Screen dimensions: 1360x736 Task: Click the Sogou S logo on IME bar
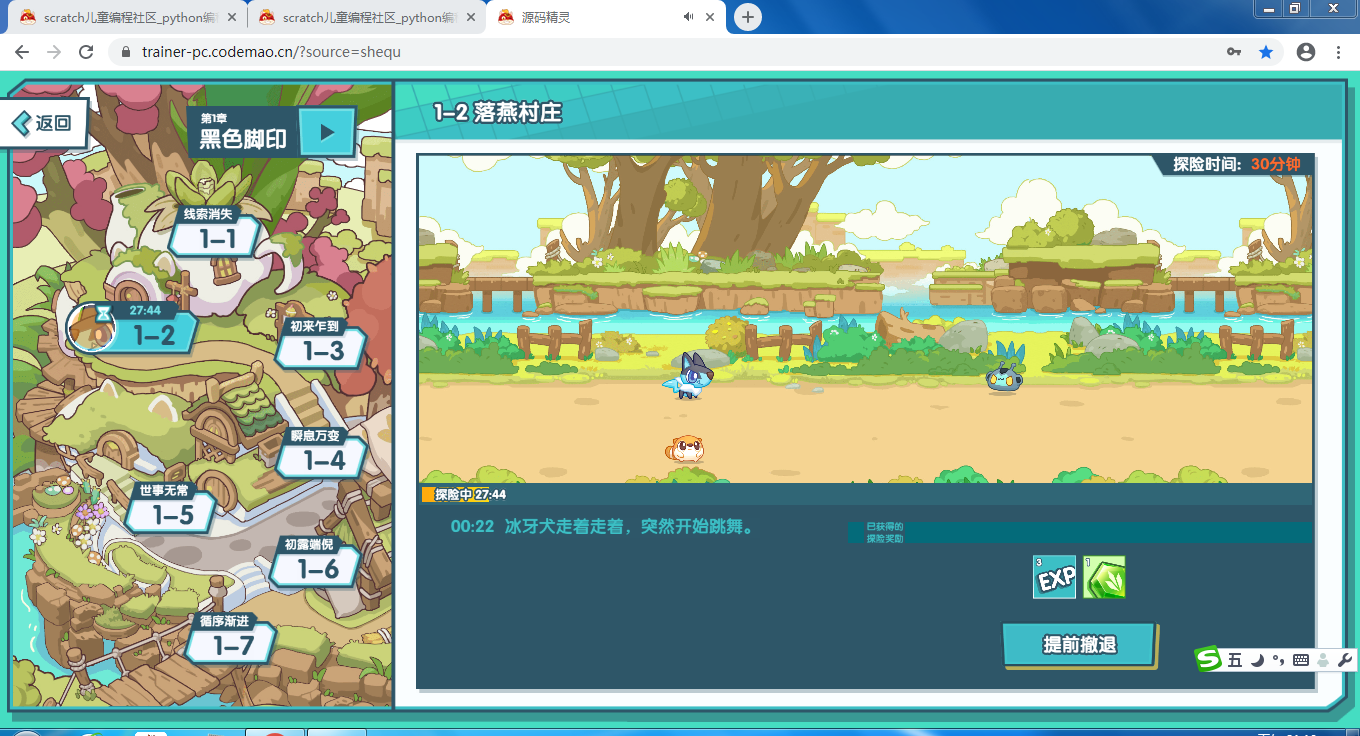pyautogui.click(x=1209, y=659)
